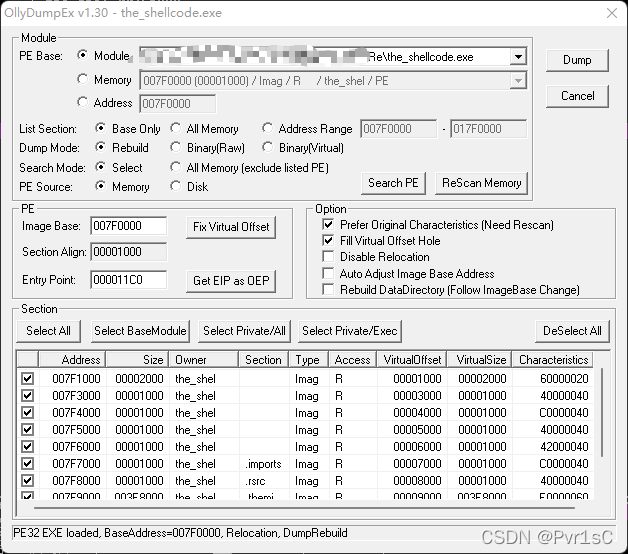Sort by Section column header
Image resolution: width=628 pixels, height=554 pixels.
tap(264, 360)
